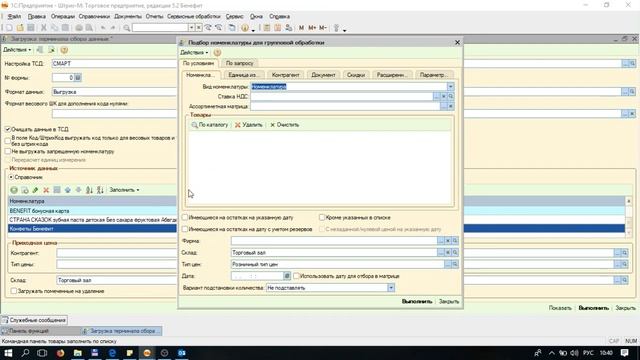Select row BENEFIT бонусная карта in list

pos(92,211)
